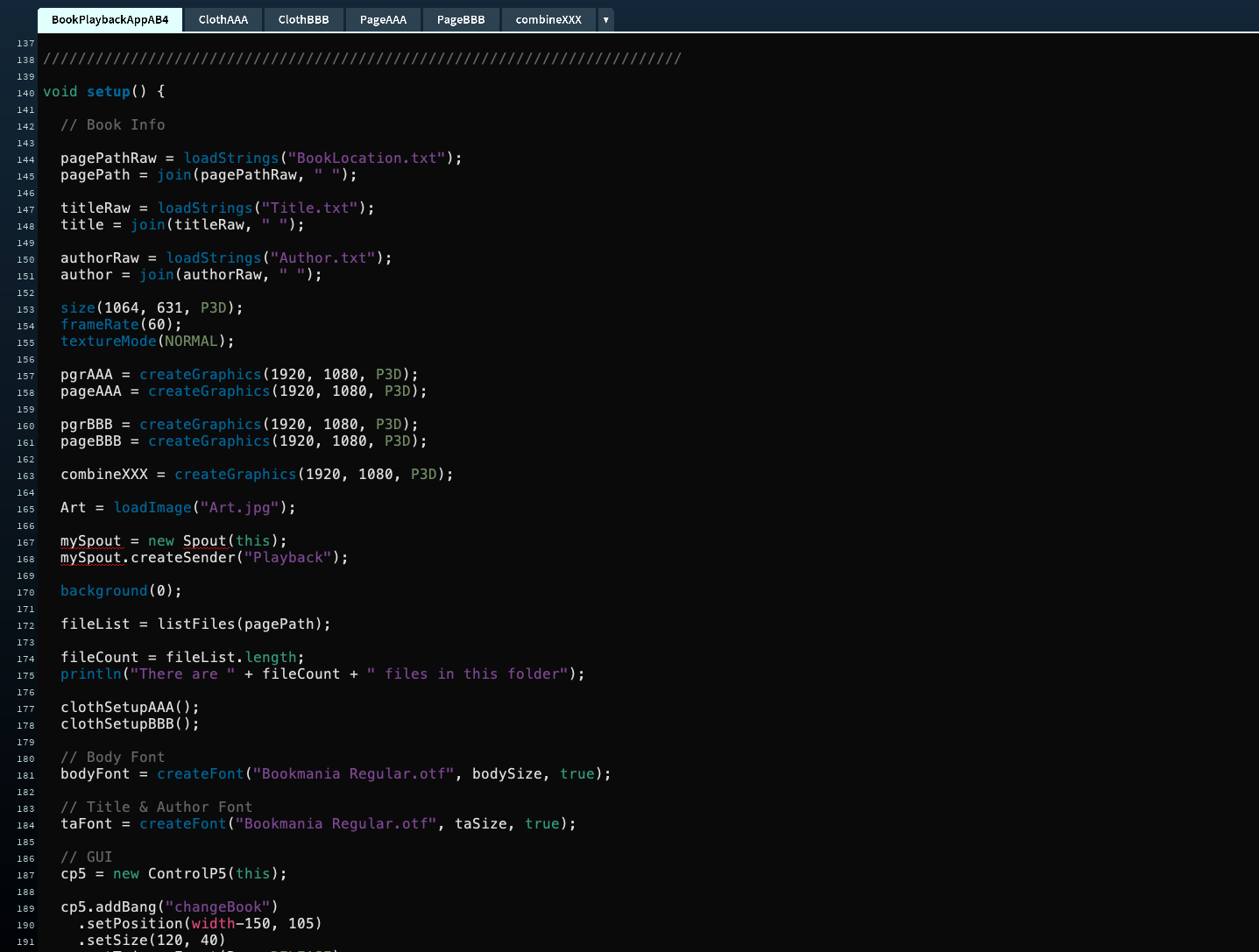Click the background(0) call

[x=122, y=591]
